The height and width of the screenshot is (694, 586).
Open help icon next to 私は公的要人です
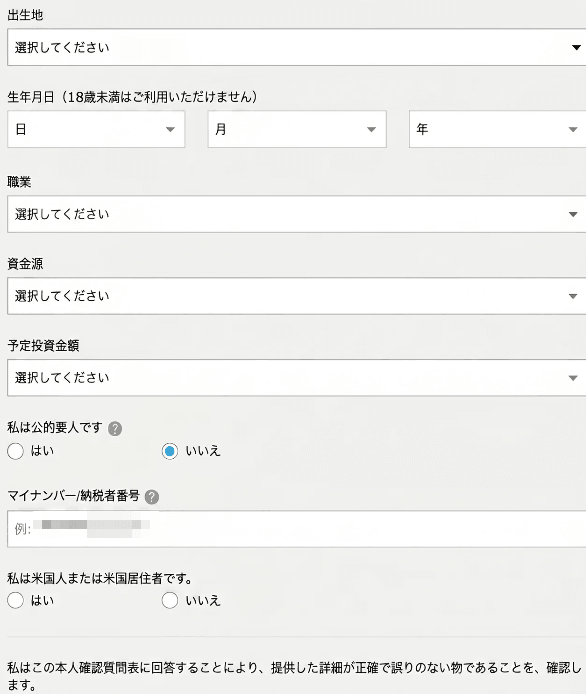pos(115,428)
